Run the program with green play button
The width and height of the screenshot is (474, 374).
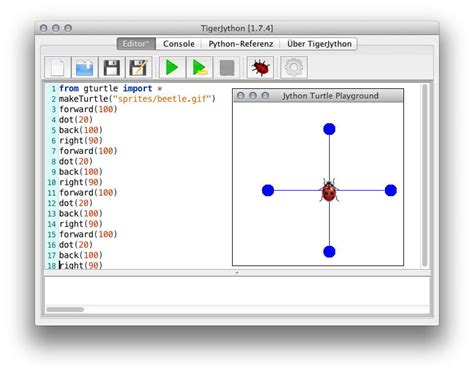click(x=172, y=68)
